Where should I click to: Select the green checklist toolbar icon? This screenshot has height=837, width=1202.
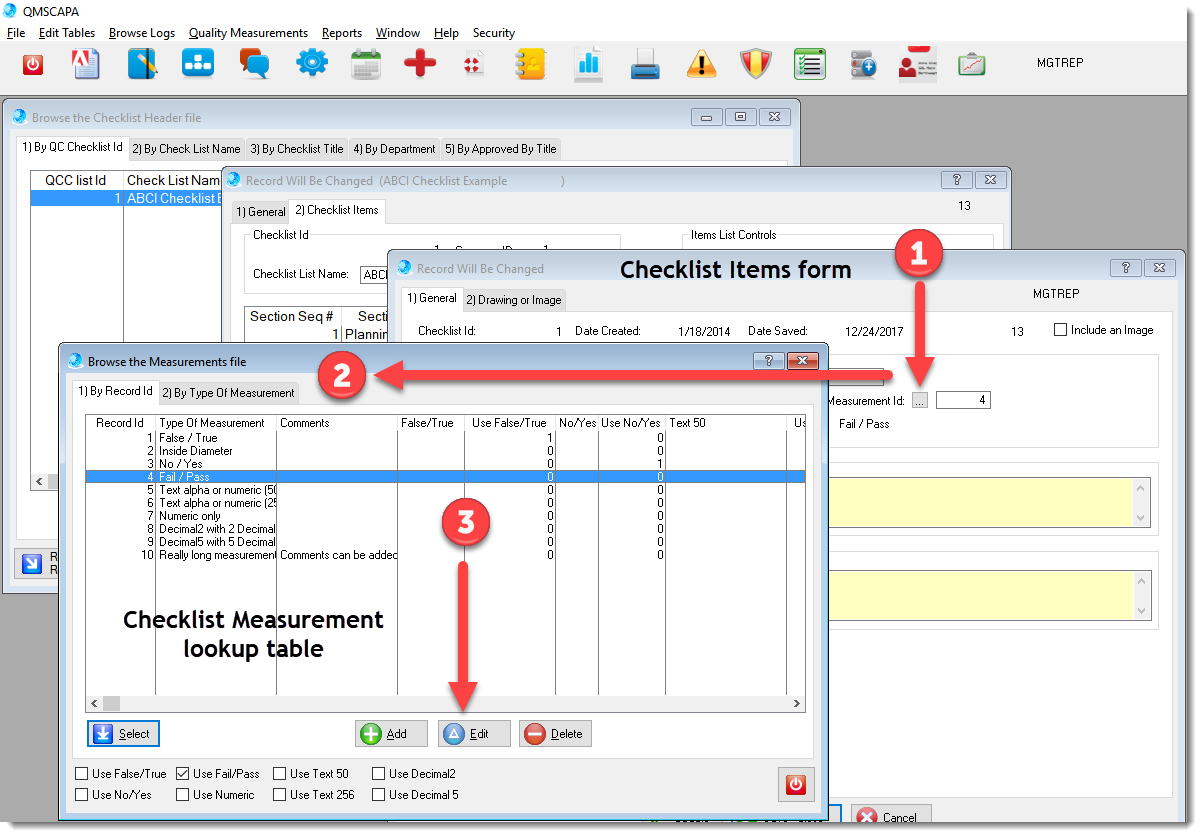809,62
